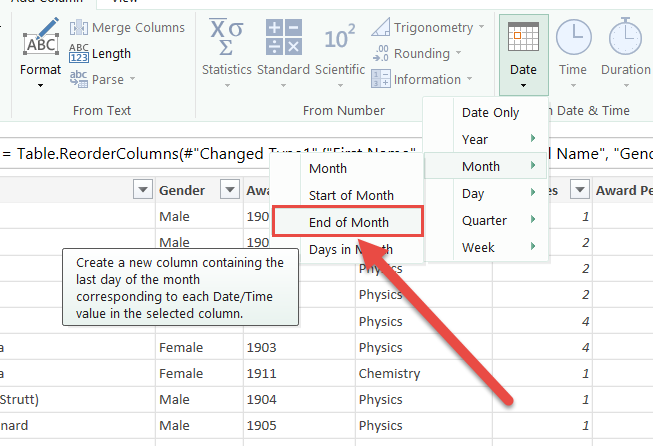Viewport: 653px width, 446px height.
Task: Click the Merge Columns icon
Action: [79, 28]
